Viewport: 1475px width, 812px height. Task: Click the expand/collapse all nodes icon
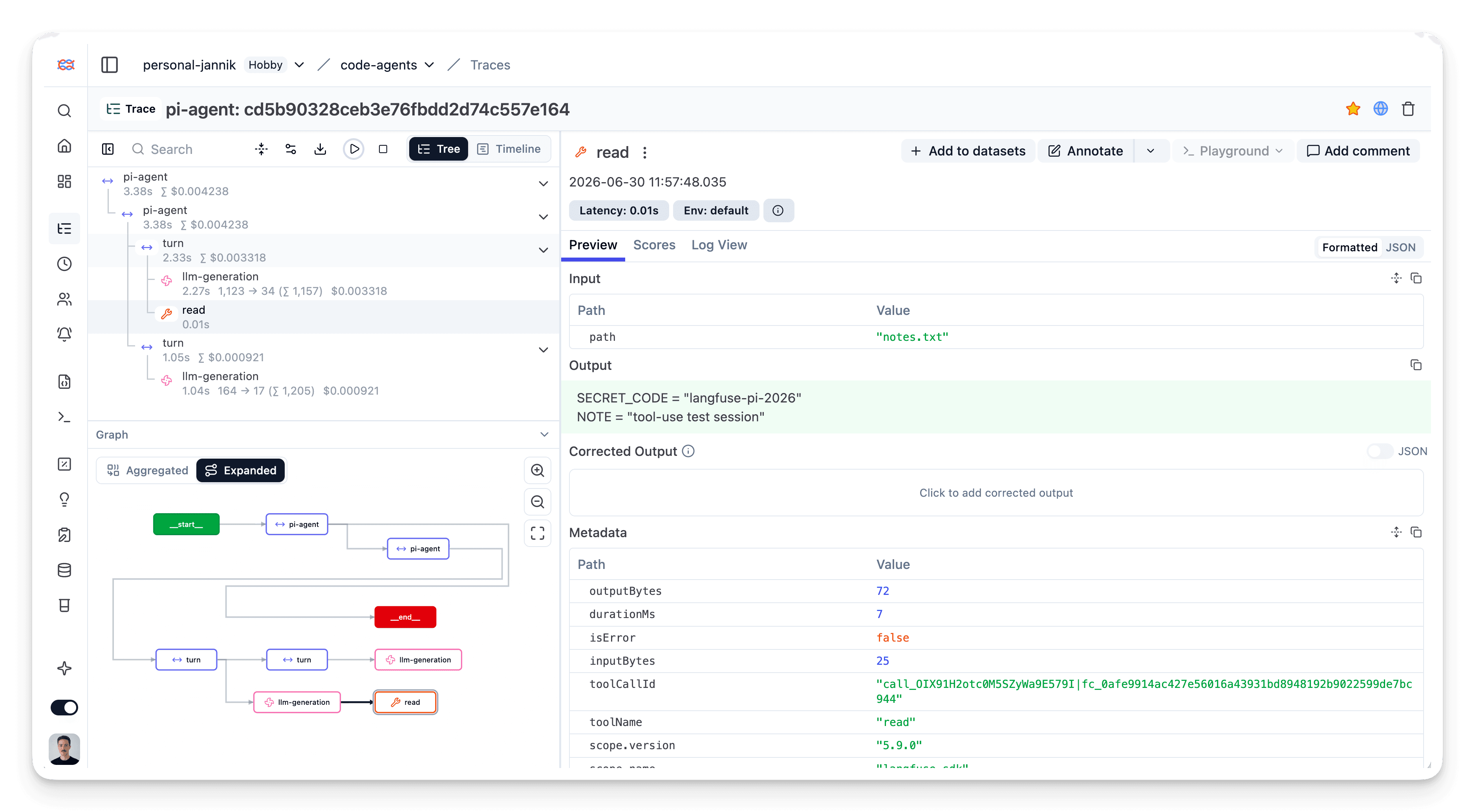pyautogui.click(x=261, y=149)
